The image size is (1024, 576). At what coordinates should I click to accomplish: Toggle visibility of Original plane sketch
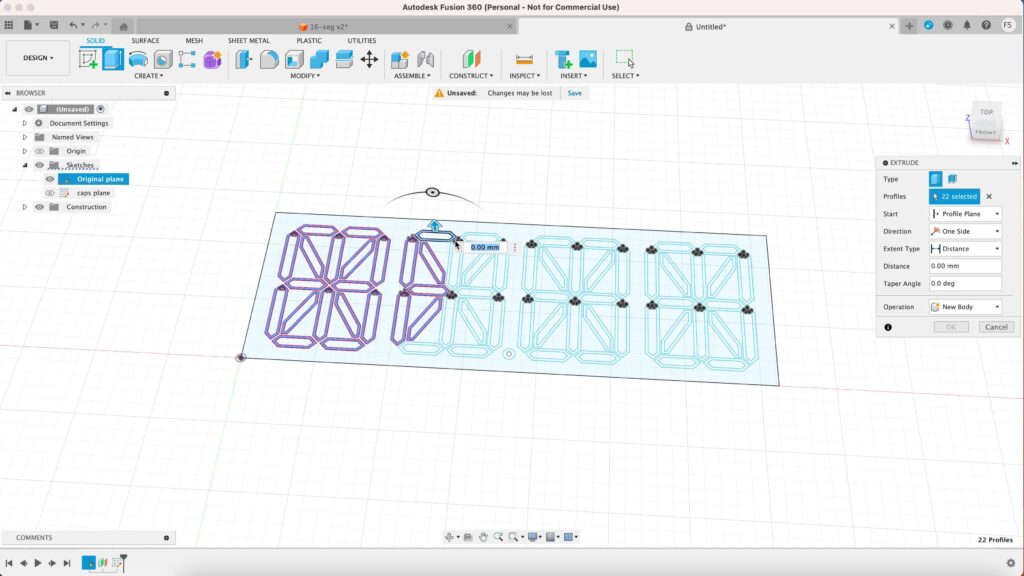pos(50,179)
